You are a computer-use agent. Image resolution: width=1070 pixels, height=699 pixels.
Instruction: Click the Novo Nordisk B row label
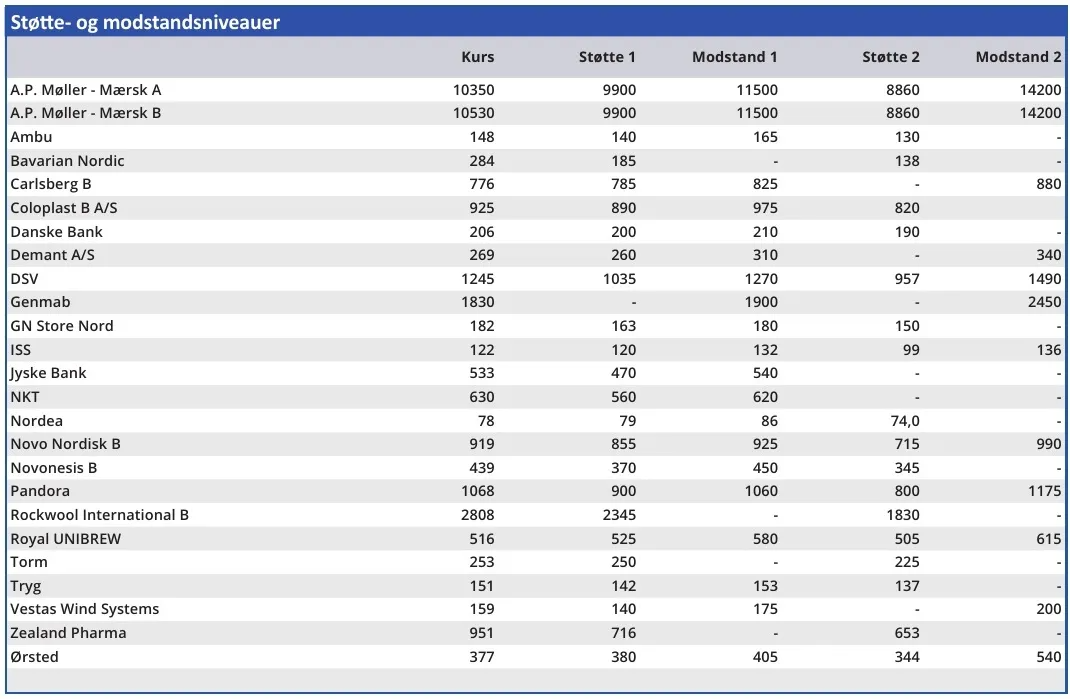click(66, 444)
